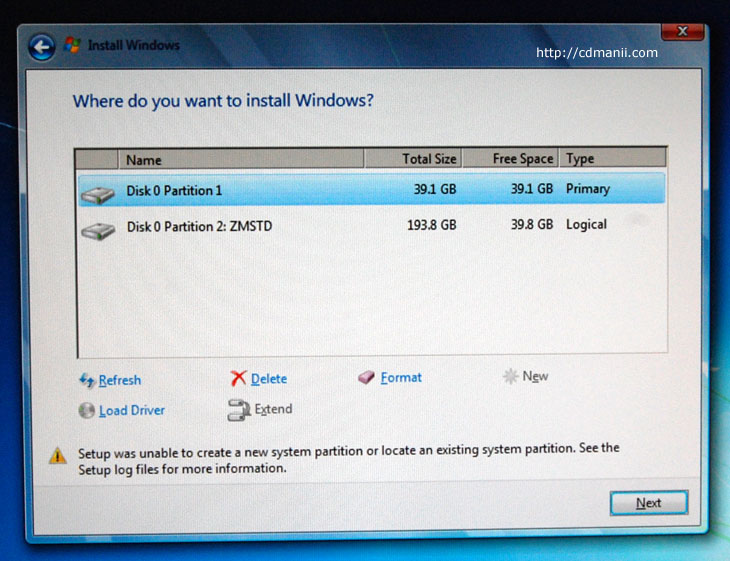Click the yellow warning triangle icon

[58, 456]
